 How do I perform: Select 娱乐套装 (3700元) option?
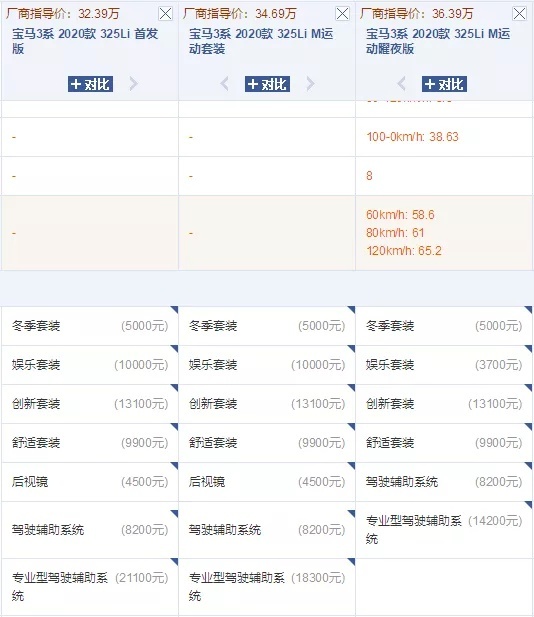pyautogui.click(x=444, y=365)
